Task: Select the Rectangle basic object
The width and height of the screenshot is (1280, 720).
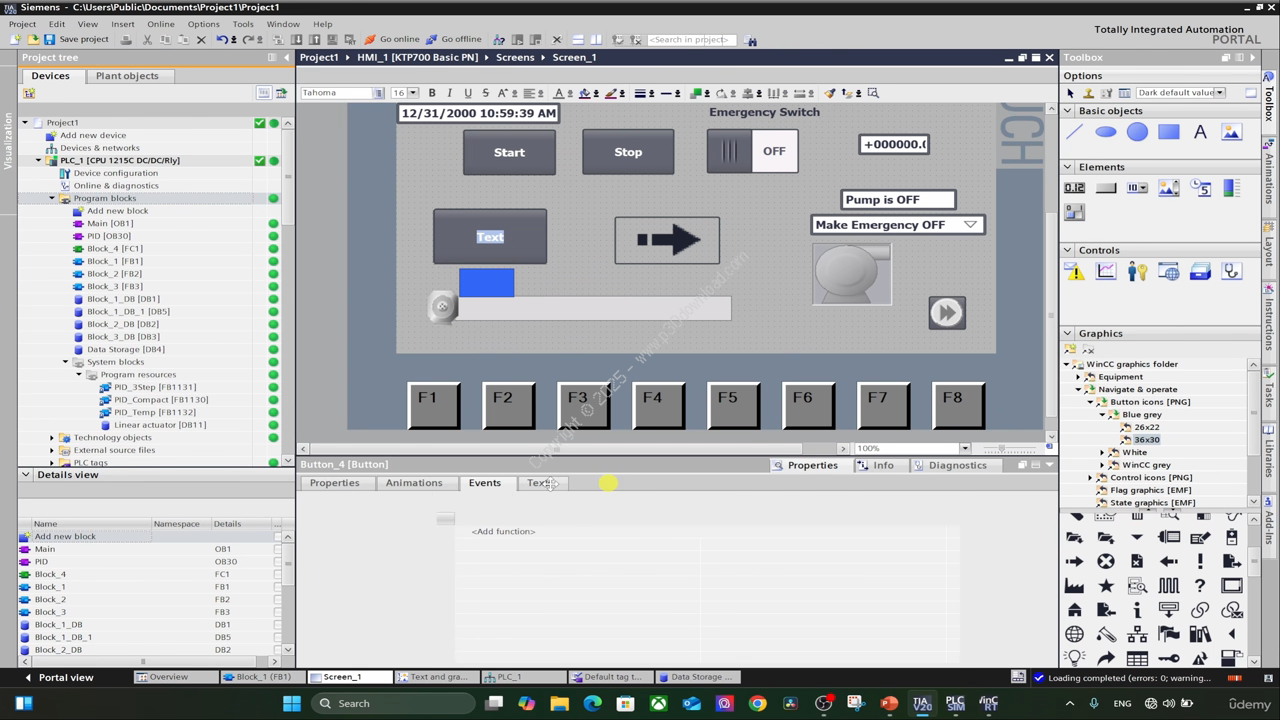Action: coord(1169,132)
